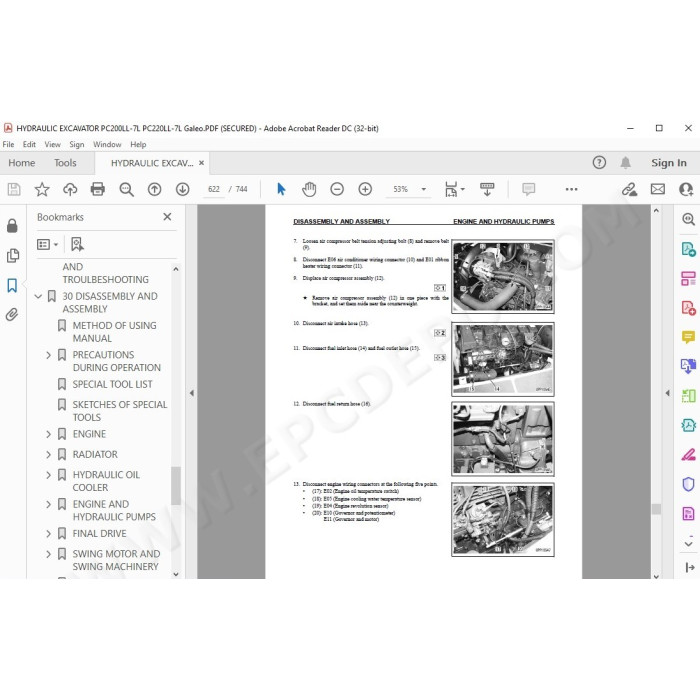Click the Save file icon
This screenshot has width=700, height=700.
point(14,189)
